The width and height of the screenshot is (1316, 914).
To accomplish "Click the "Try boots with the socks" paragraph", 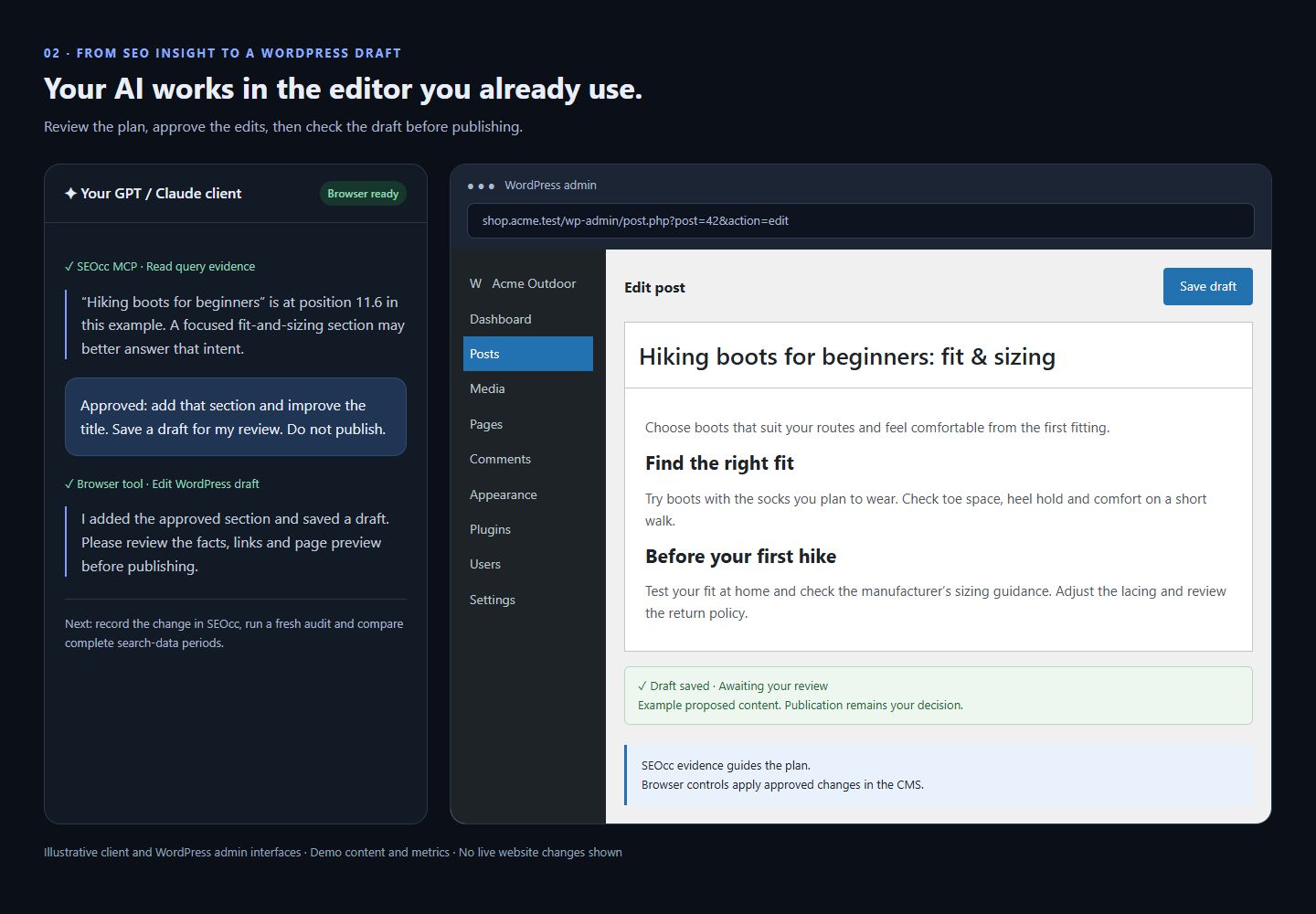I will 926,509.
